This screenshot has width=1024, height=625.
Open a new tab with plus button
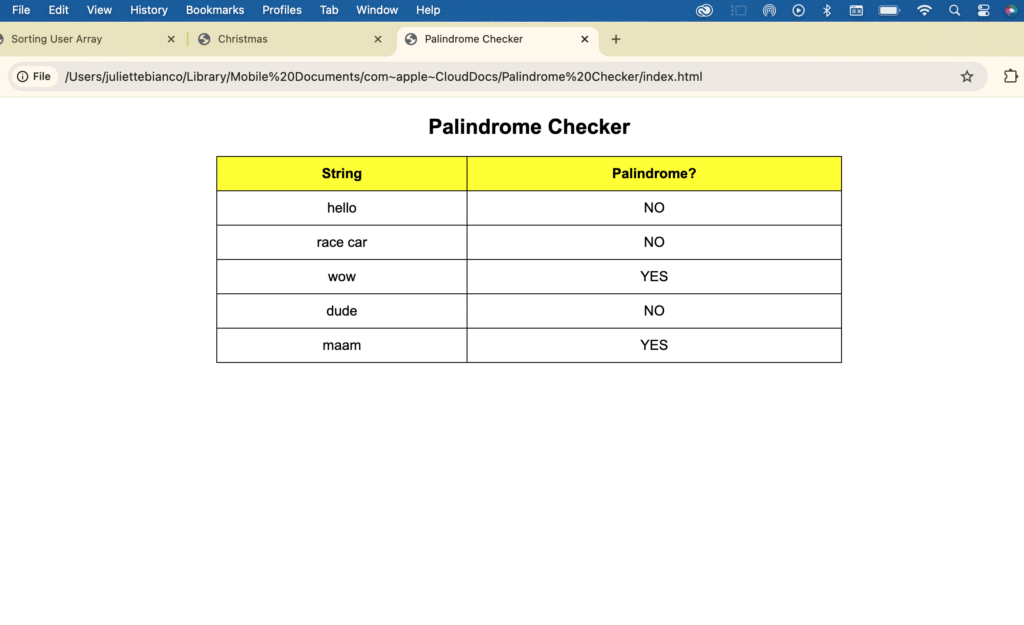616,39
